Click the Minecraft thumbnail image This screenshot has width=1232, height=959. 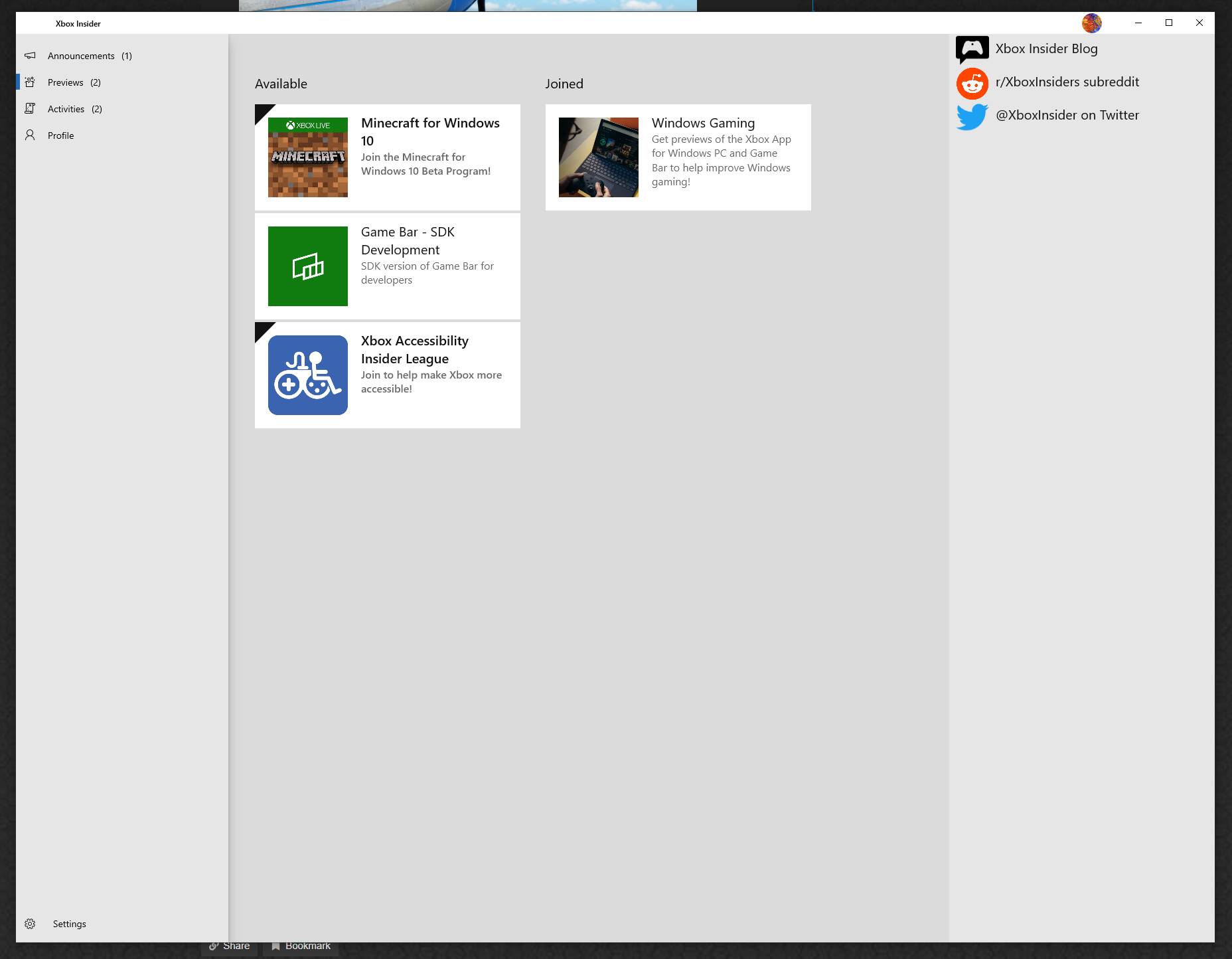tap(308, 157)
